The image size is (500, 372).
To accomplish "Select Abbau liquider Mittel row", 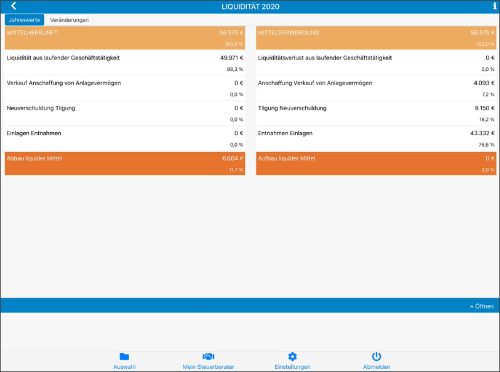I will pyautogui.click(x=125, y=164).
